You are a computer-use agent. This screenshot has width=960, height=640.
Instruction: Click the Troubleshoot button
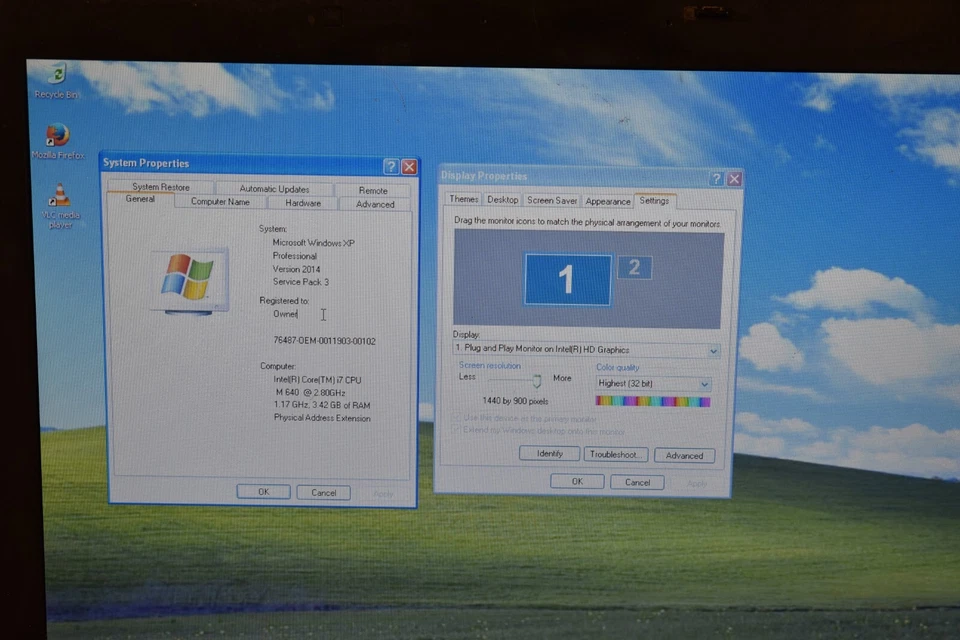[615, 454]
